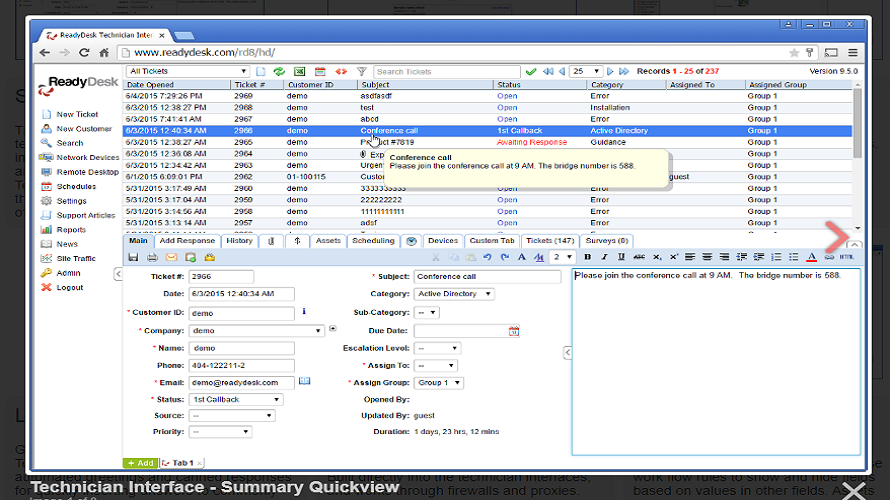This screenshot has width=890, height=500.
Task: Apply subscript formatting in editor
Action: (x=657, y=257)
